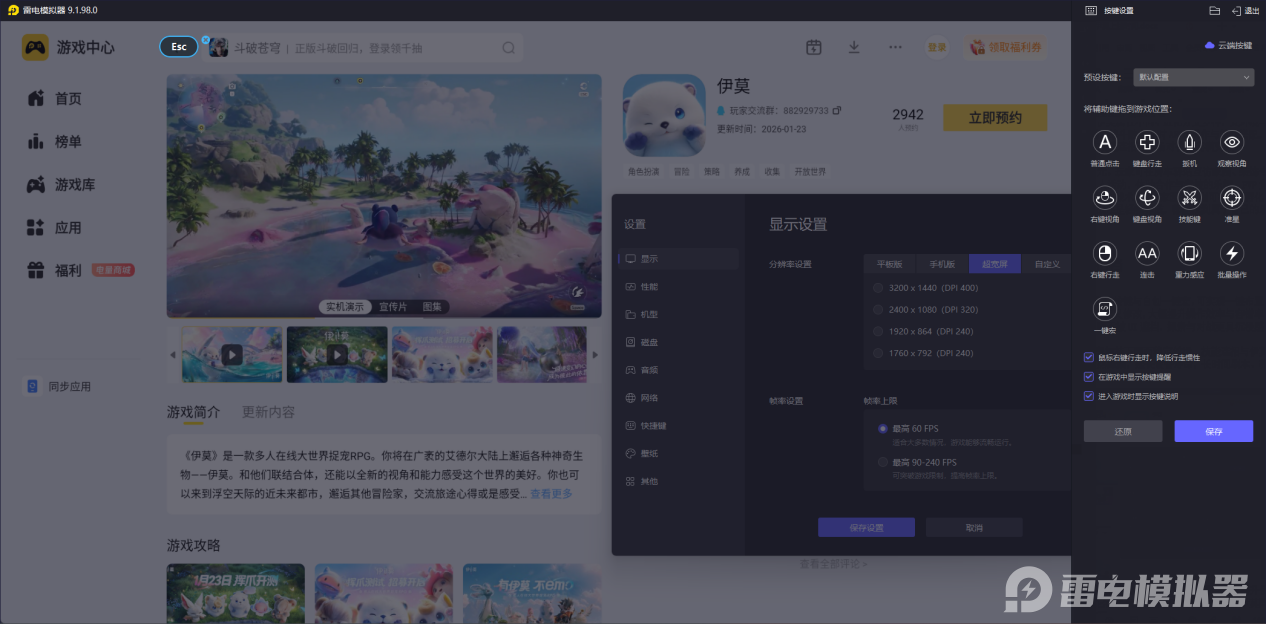Select the 观察视角 eye icon
The image size is (1266, 624).
point(1232,142)
